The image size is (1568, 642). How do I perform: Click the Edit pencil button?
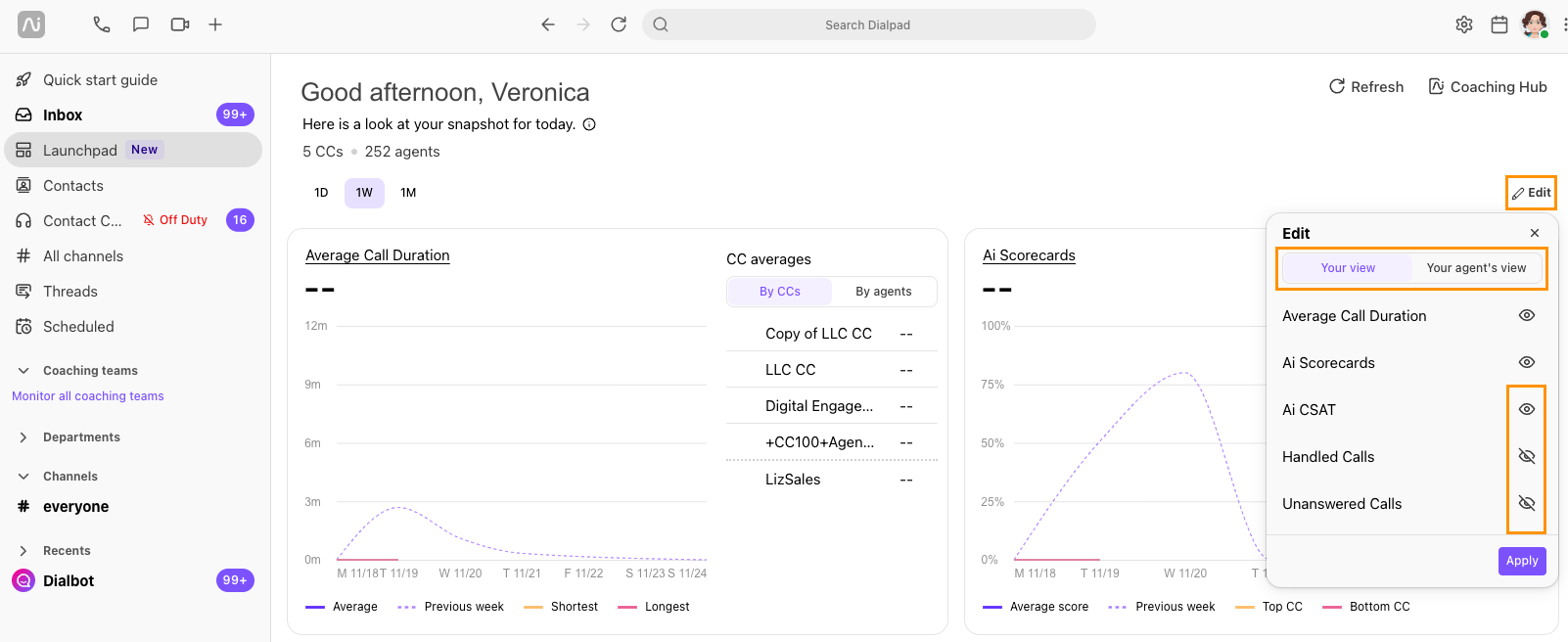coord(1531,193)
